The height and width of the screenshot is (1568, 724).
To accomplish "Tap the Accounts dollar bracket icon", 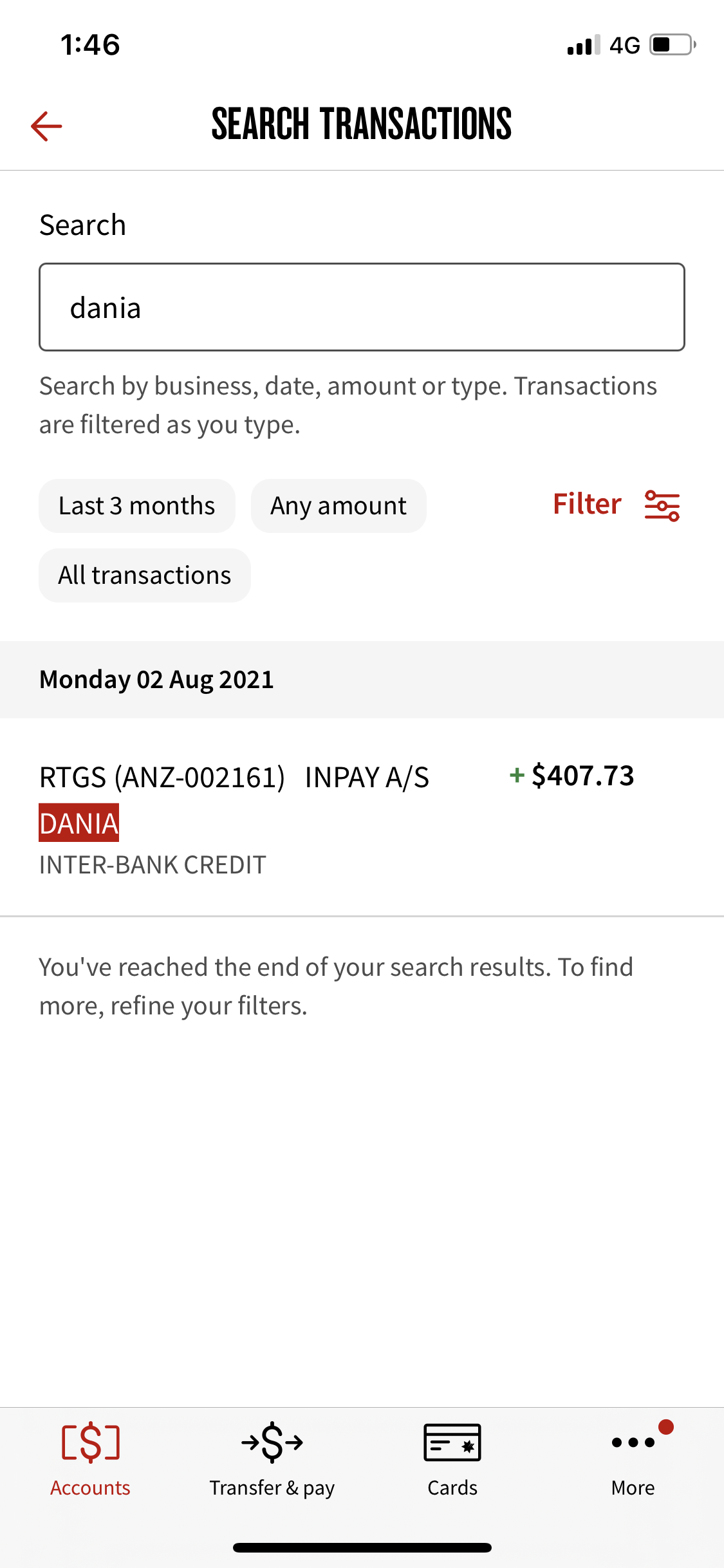I will (91, 1442).
